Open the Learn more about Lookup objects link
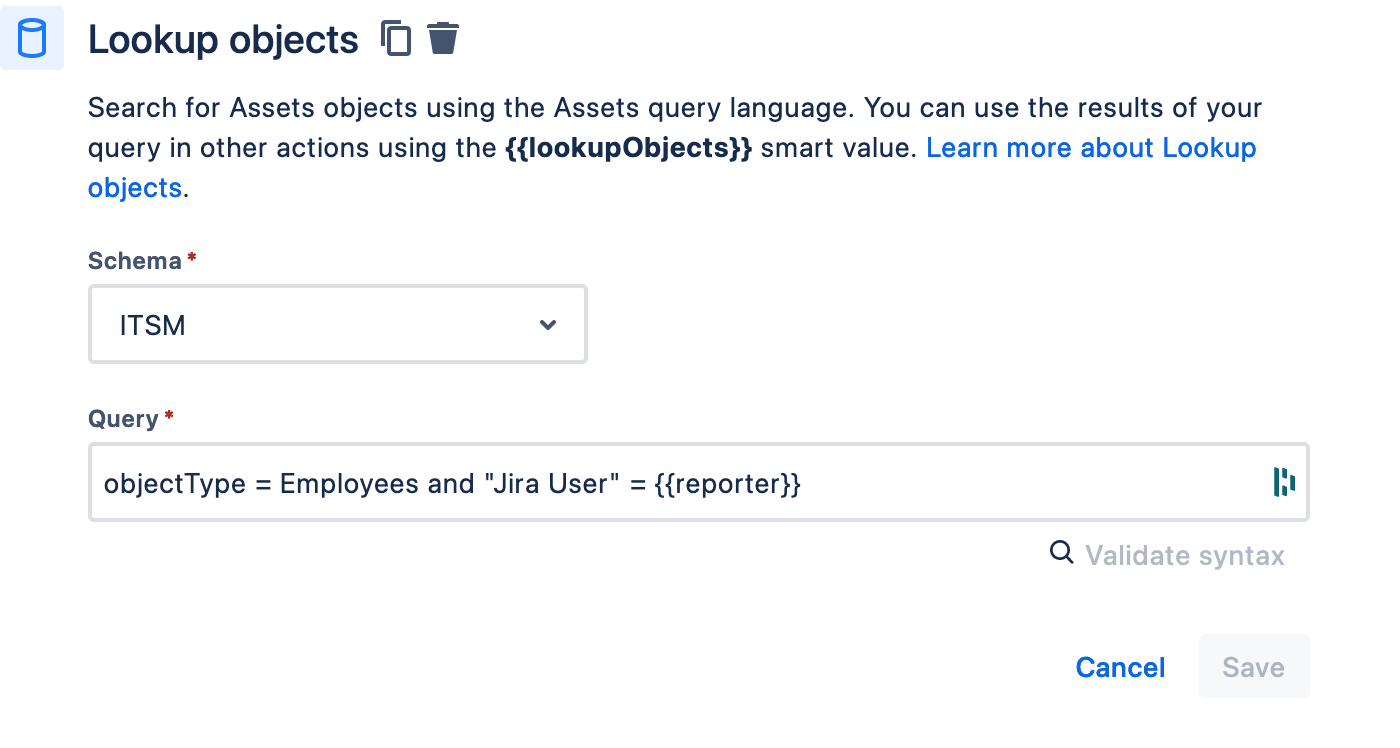The height and width of the screenshot is (748, 1400). (x=1091, y=147)
